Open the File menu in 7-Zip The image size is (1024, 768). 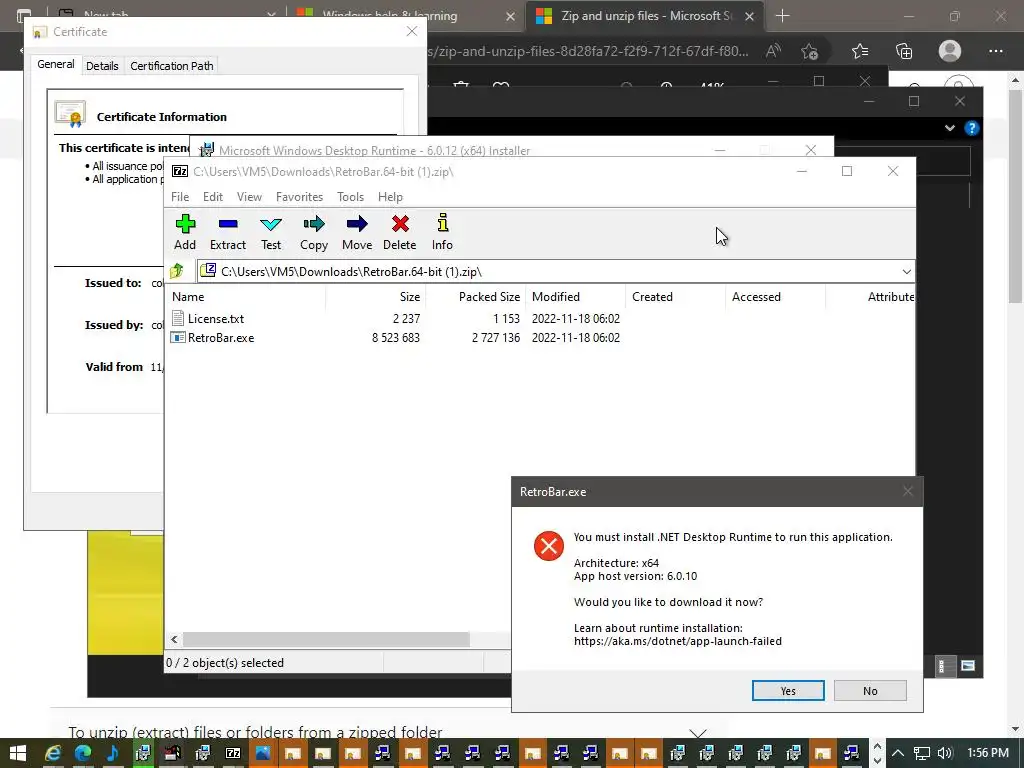180,197
